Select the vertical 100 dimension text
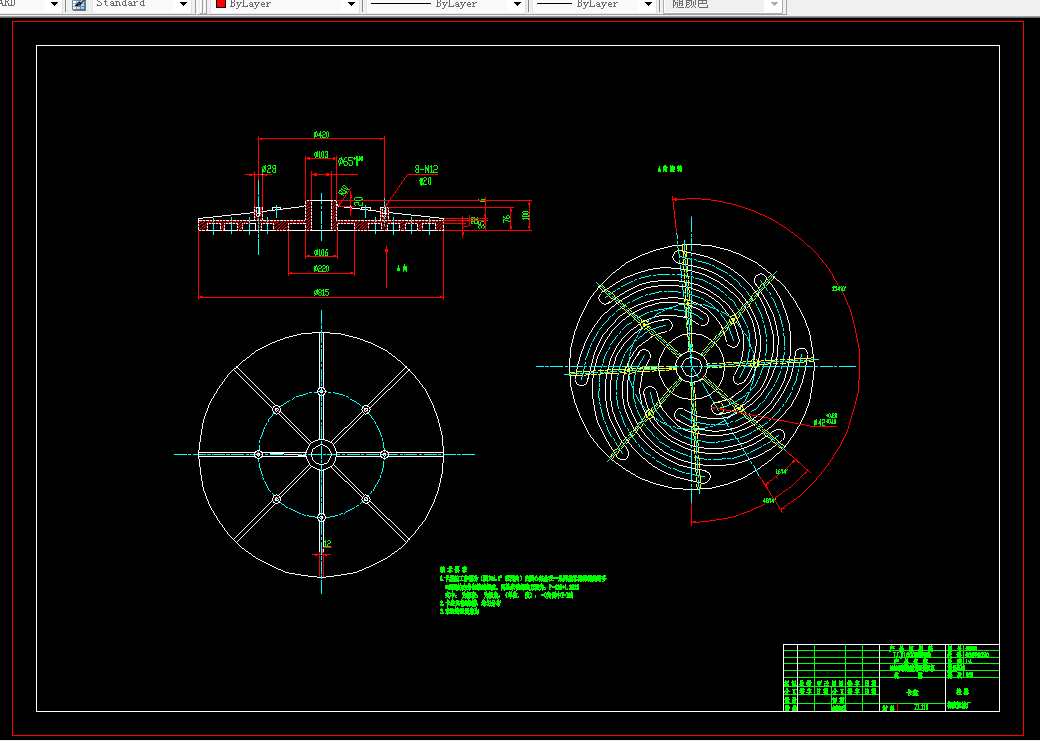Viewport: 1040px width, 741px height. tap(526, 216)
